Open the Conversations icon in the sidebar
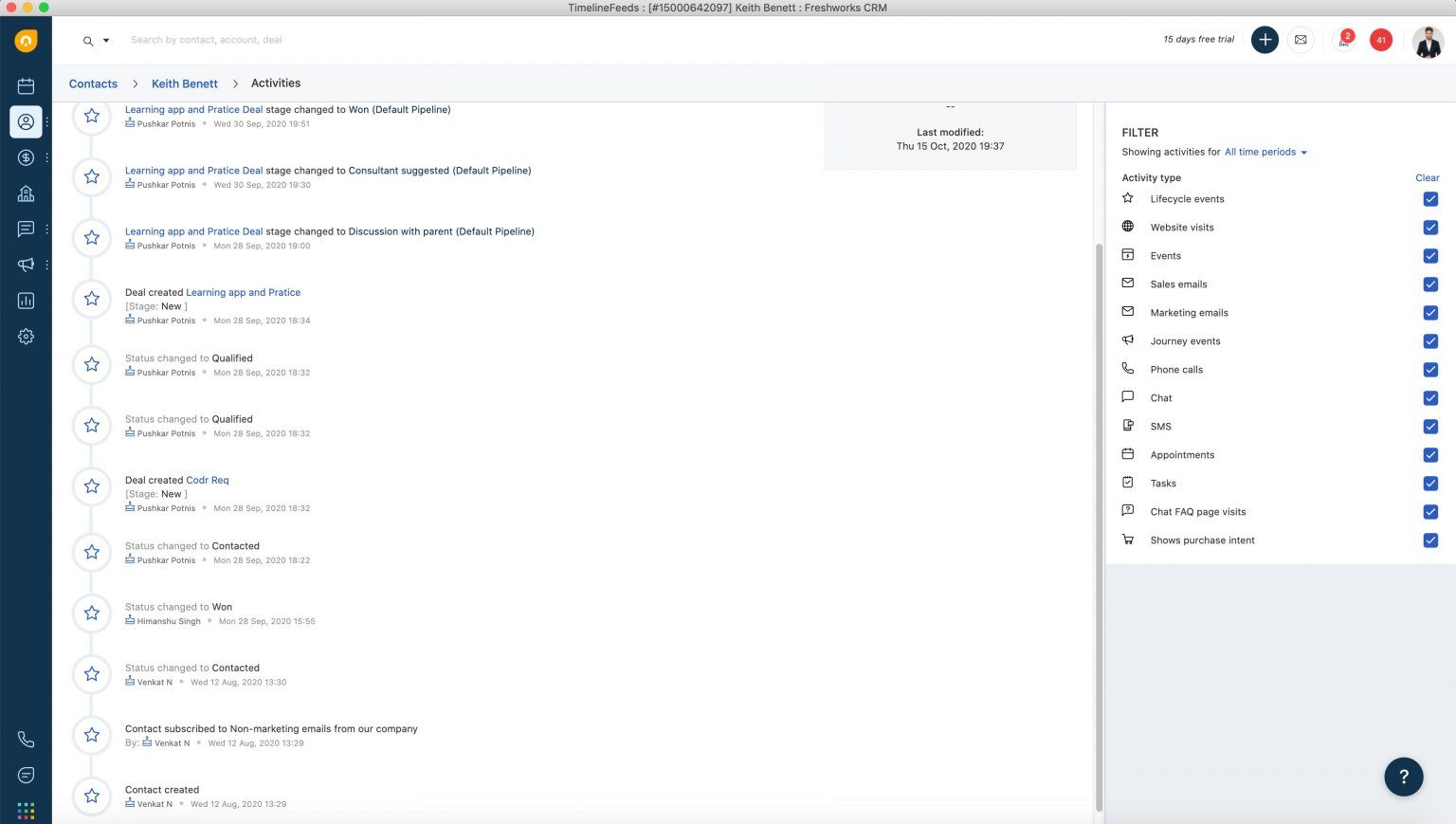Viewport: 1456px width, 824px height. (x=26, y=229)
